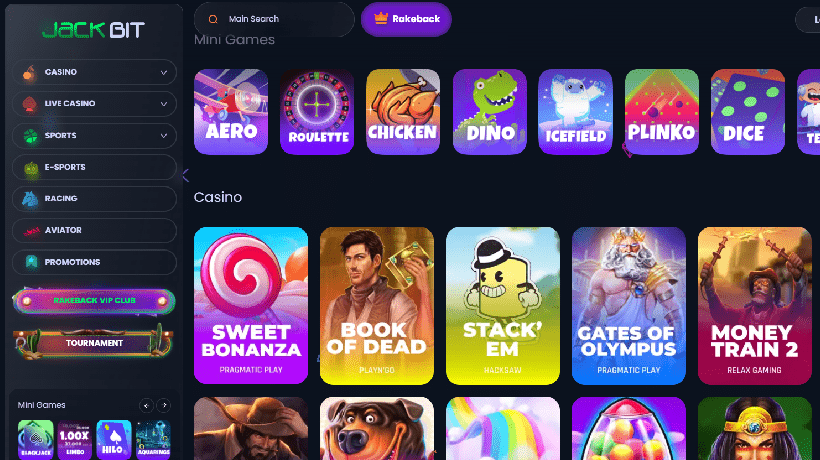Play the Dino mini game
Screen dimensions: 820x460
tap(489, 112)
